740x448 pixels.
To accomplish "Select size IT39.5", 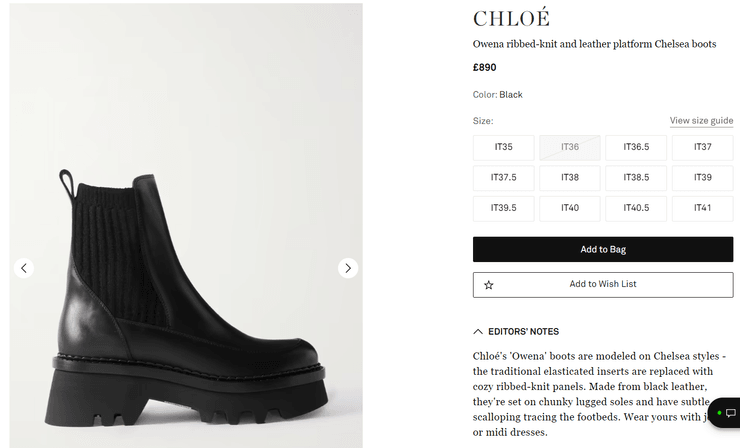I will click(503, 208).
